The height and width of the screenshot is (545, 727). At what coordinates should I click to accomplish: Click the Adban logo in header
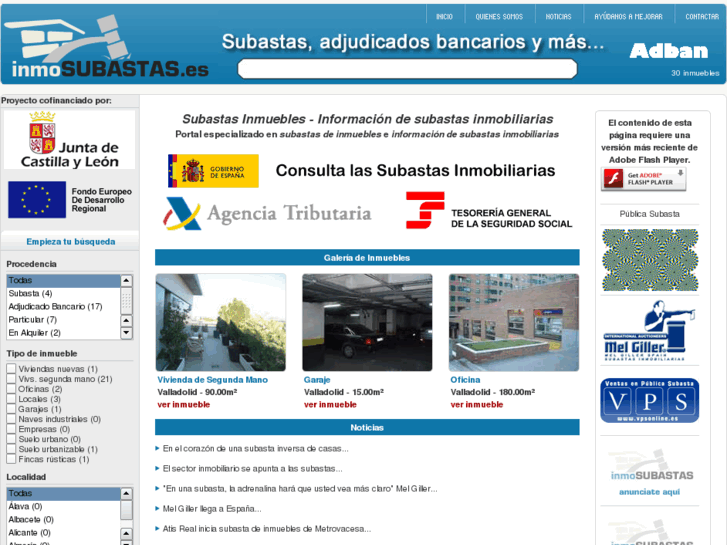click(x=669, y=51)
